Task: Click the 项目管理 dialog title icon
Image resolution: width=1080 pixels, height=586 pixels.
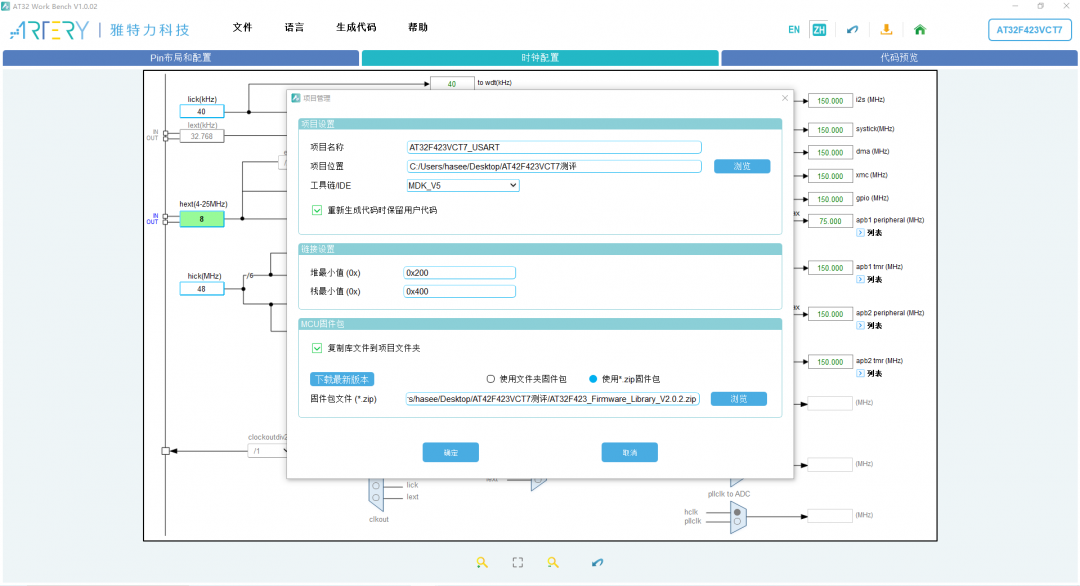Action: [x=295, y=98]
